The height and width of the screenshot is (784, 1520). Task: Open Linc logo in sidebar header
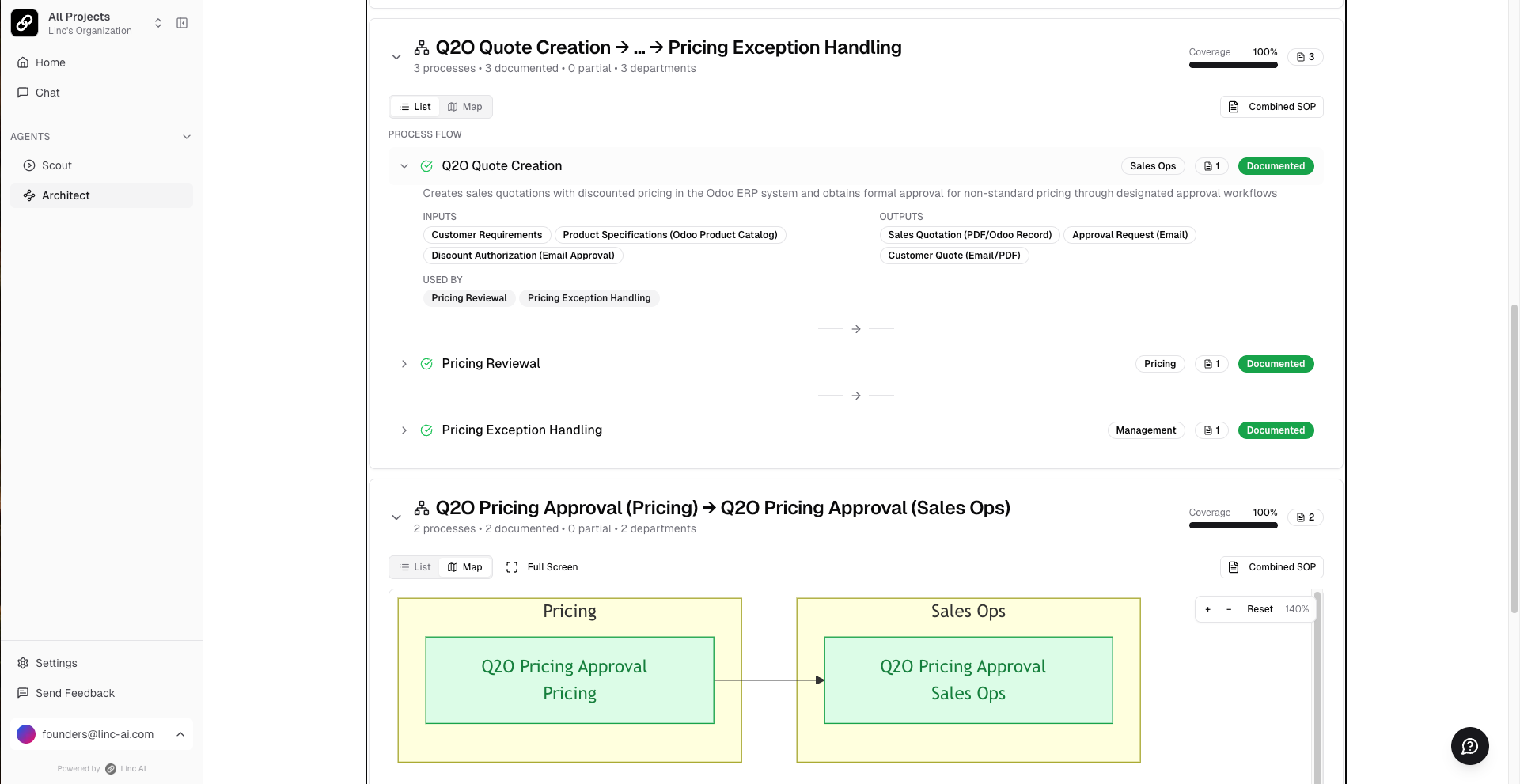(x=25, y=23)
